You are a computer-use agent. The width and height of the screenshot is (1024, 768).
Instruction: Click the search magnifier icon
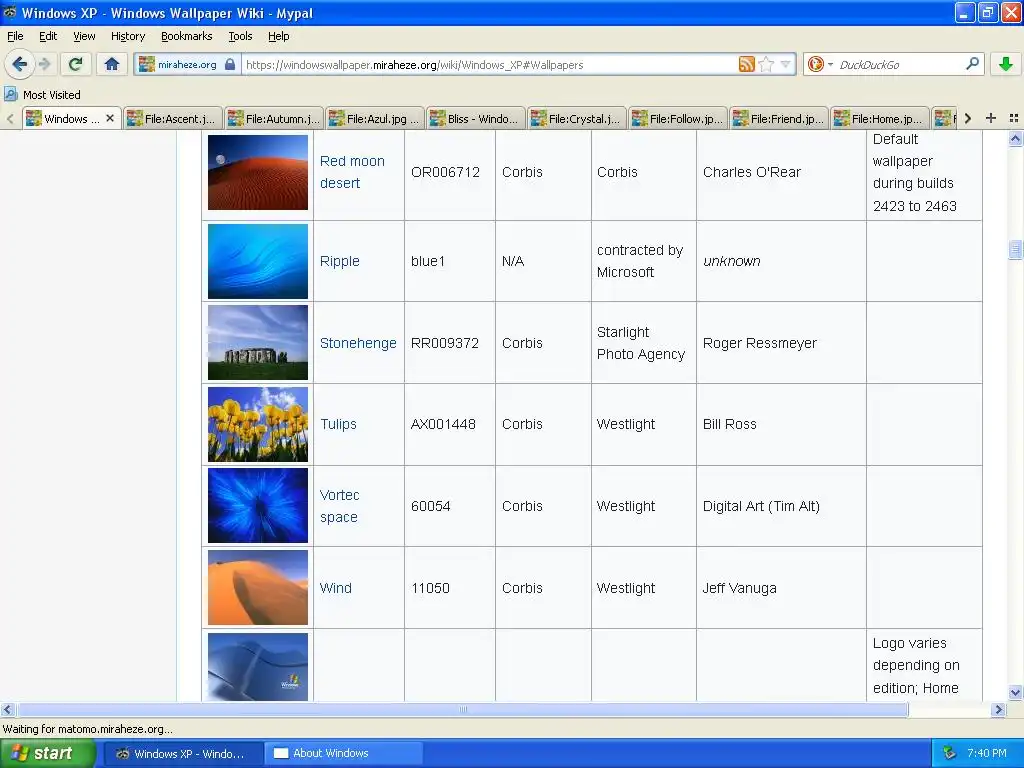coord(972,64)
